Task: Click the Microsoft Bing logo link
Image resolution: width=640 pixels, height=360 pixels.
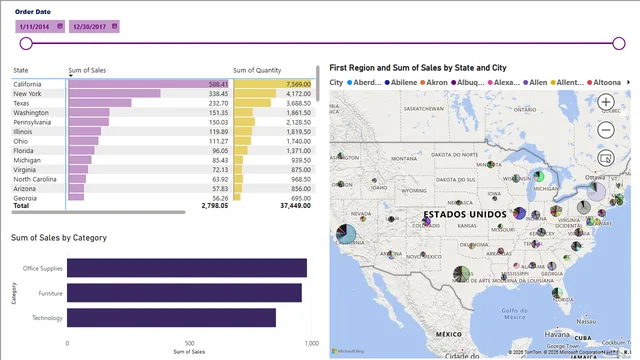Action: click(348, 351)
